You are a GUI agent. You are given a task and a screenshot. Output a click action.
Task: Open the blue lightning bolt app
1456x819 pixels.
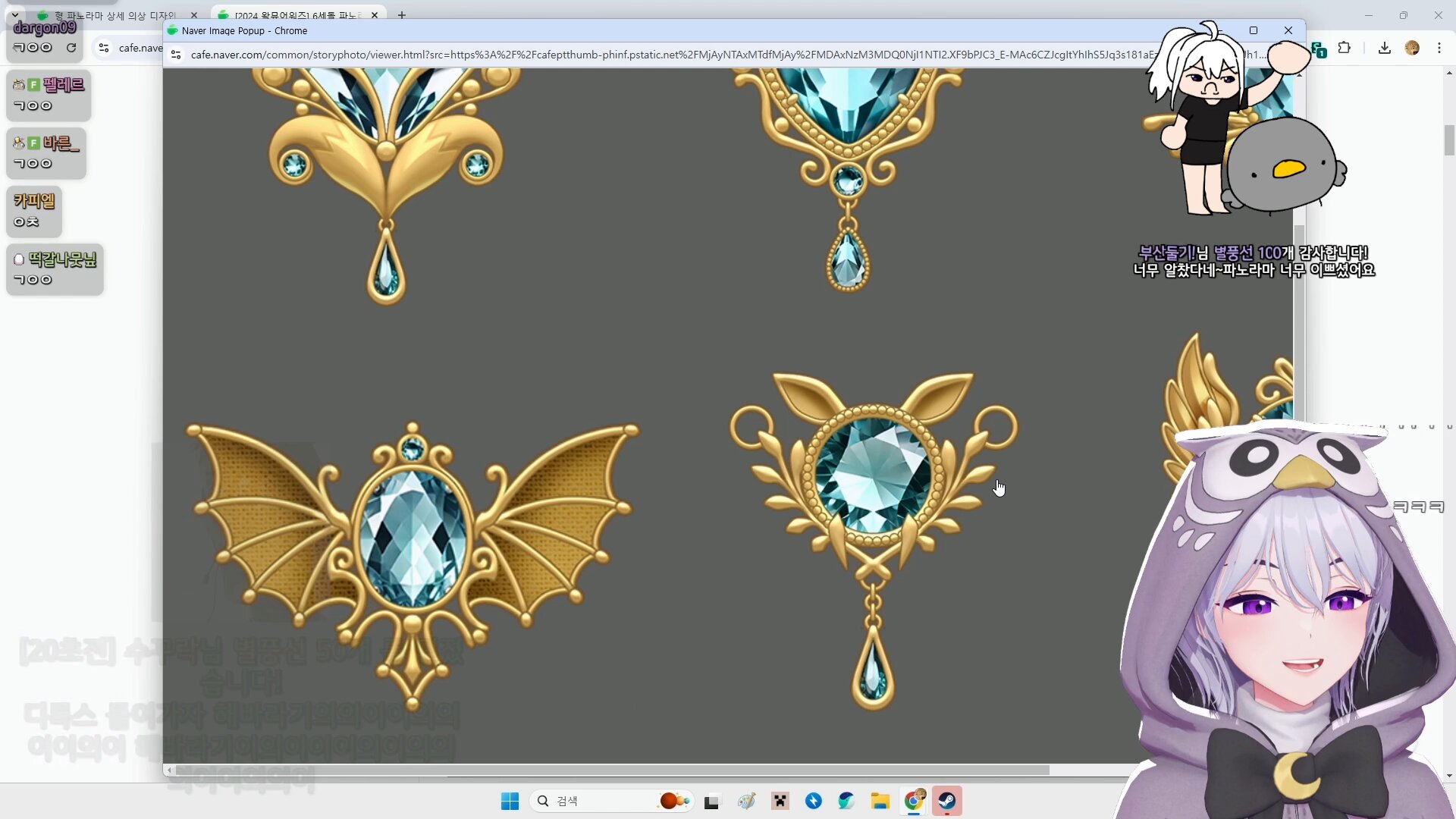tap(814, 801)
